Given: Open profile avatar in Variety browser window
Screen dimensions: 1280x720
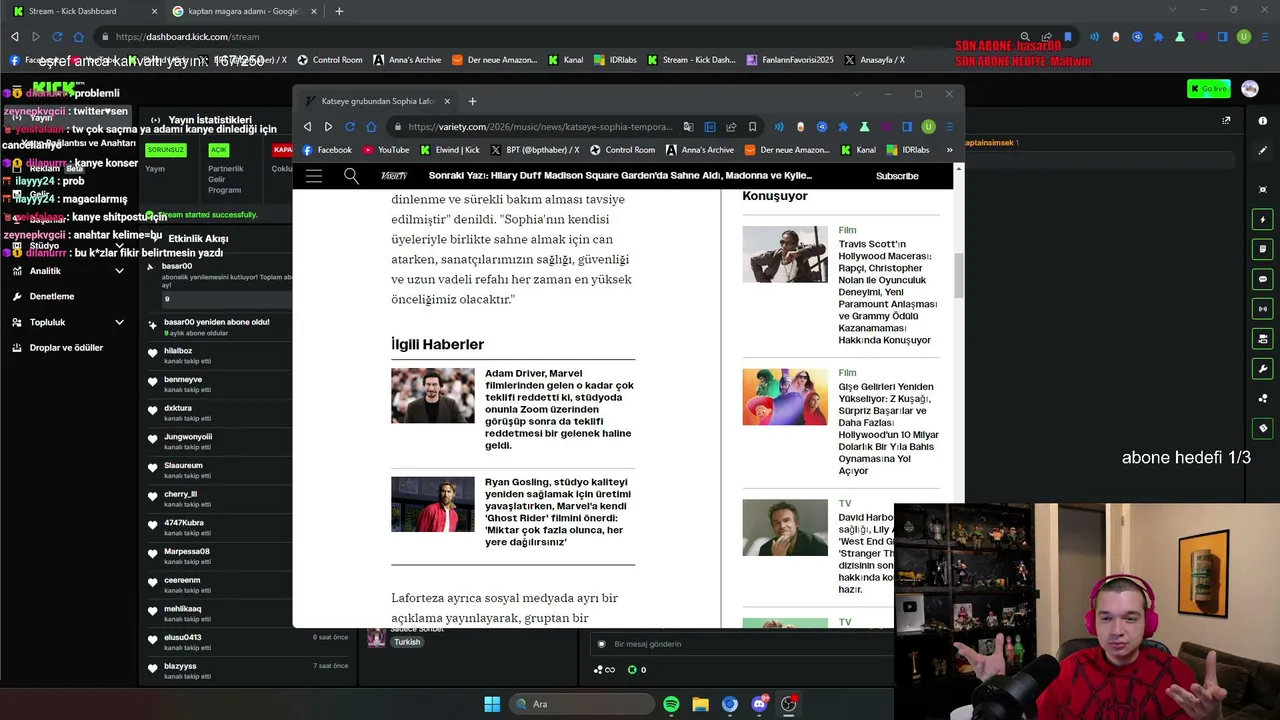Looking at the screenshot, I should [x=928, y=127].
